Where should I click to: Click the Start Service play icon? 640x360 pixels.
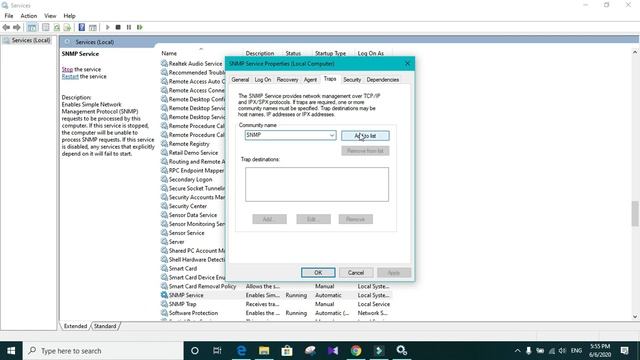tap(107, 27)
